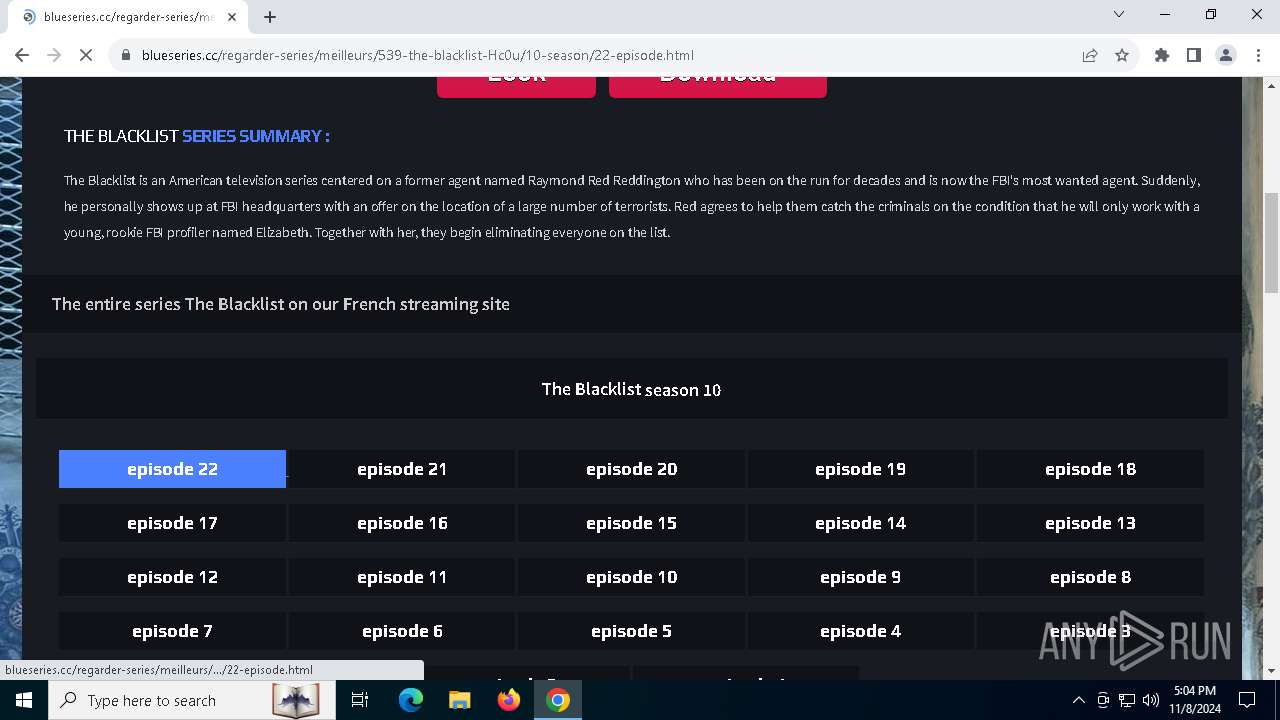Viewport: 1280px width, 720px height.
Task: Click the scrollbar down arrow
Action: (x=1271, y=671)
